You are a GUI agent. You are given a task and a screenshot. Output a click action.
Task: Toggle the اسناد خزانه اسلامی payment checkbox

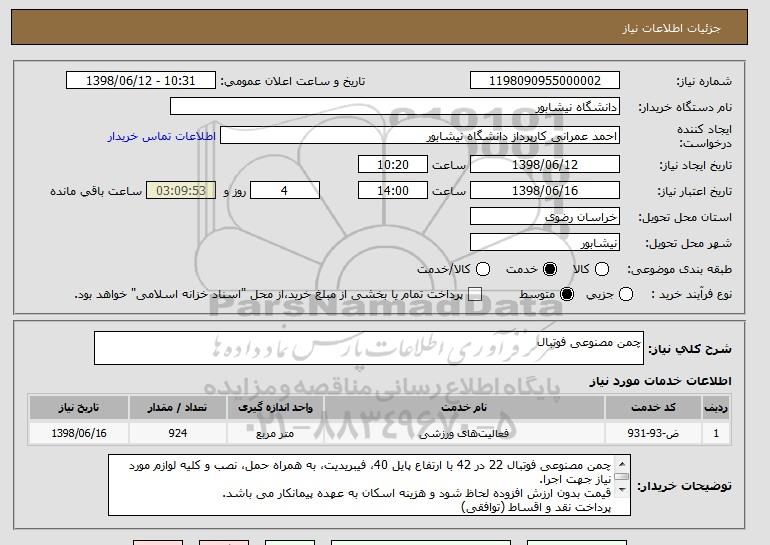(475, 295)
